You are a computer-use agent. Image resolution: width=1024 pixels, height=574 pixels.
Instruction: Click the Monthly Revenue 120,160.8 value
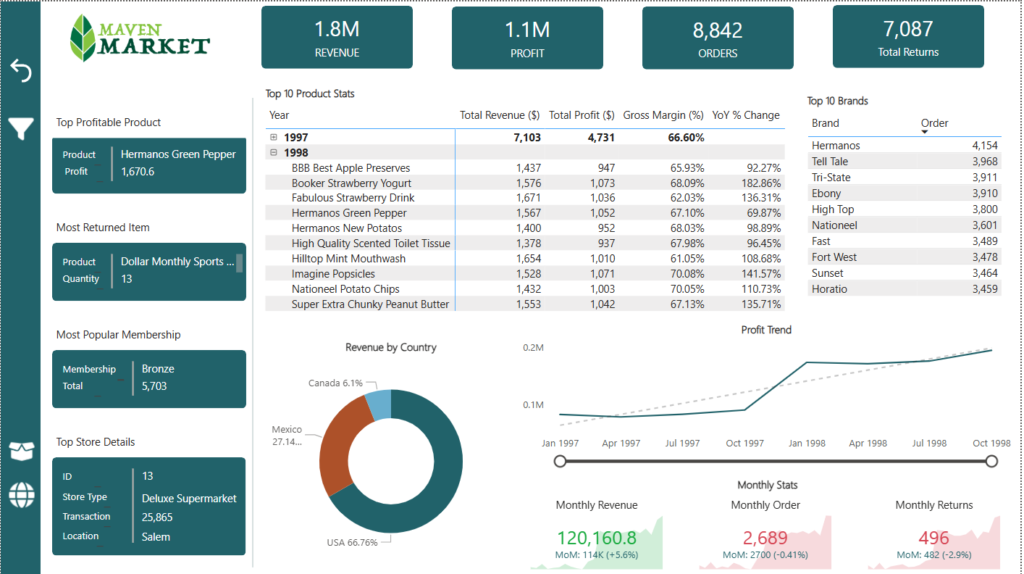[x=596, y=537]
